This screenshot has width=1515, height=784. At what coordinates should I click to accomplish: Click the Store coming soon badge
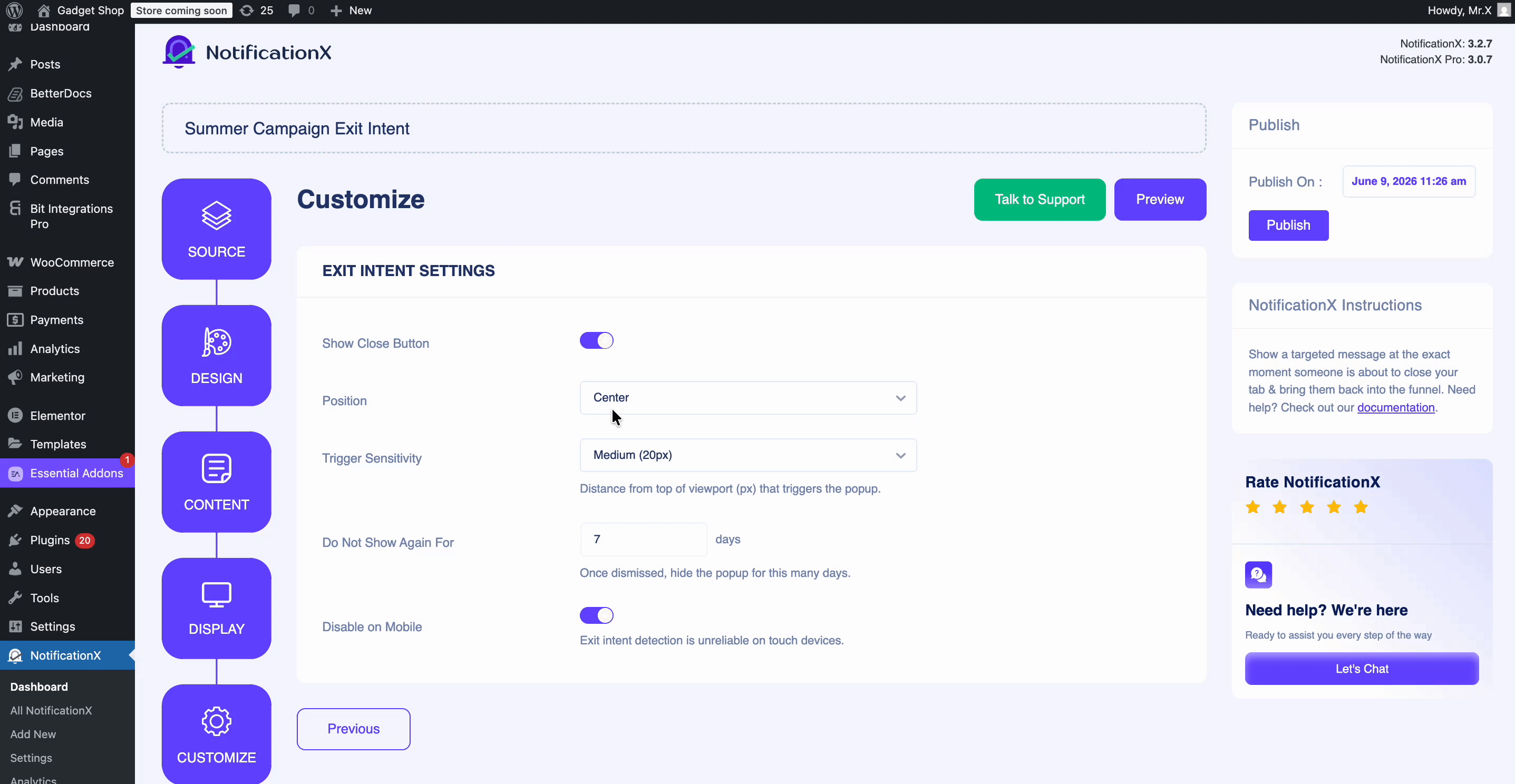pyautogui.click(x=181, y=11)
